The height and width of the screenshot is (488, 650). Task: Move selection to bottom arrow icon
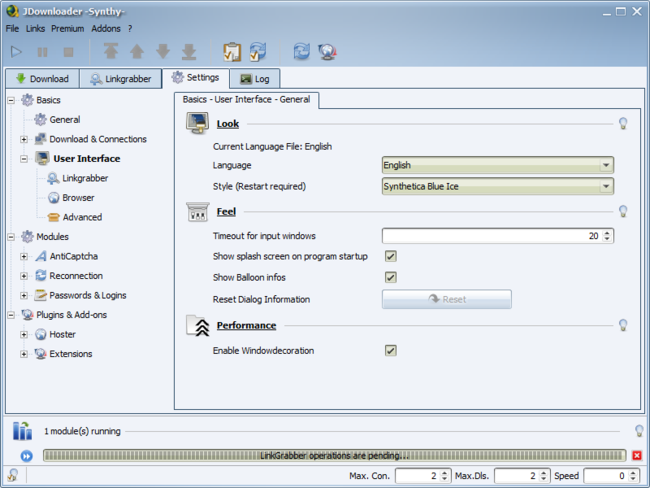pos(189,51)
